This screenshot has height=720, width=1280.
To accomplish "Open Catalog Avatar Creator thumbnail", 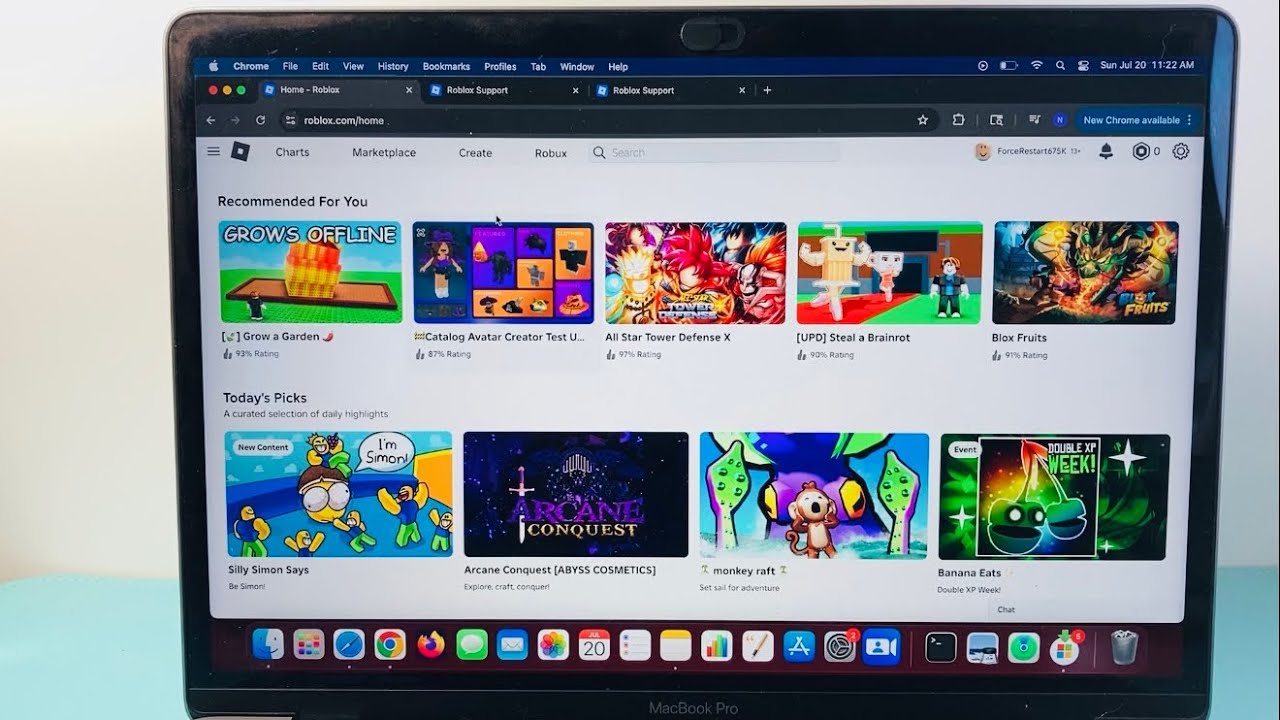I will click(503, 273).
